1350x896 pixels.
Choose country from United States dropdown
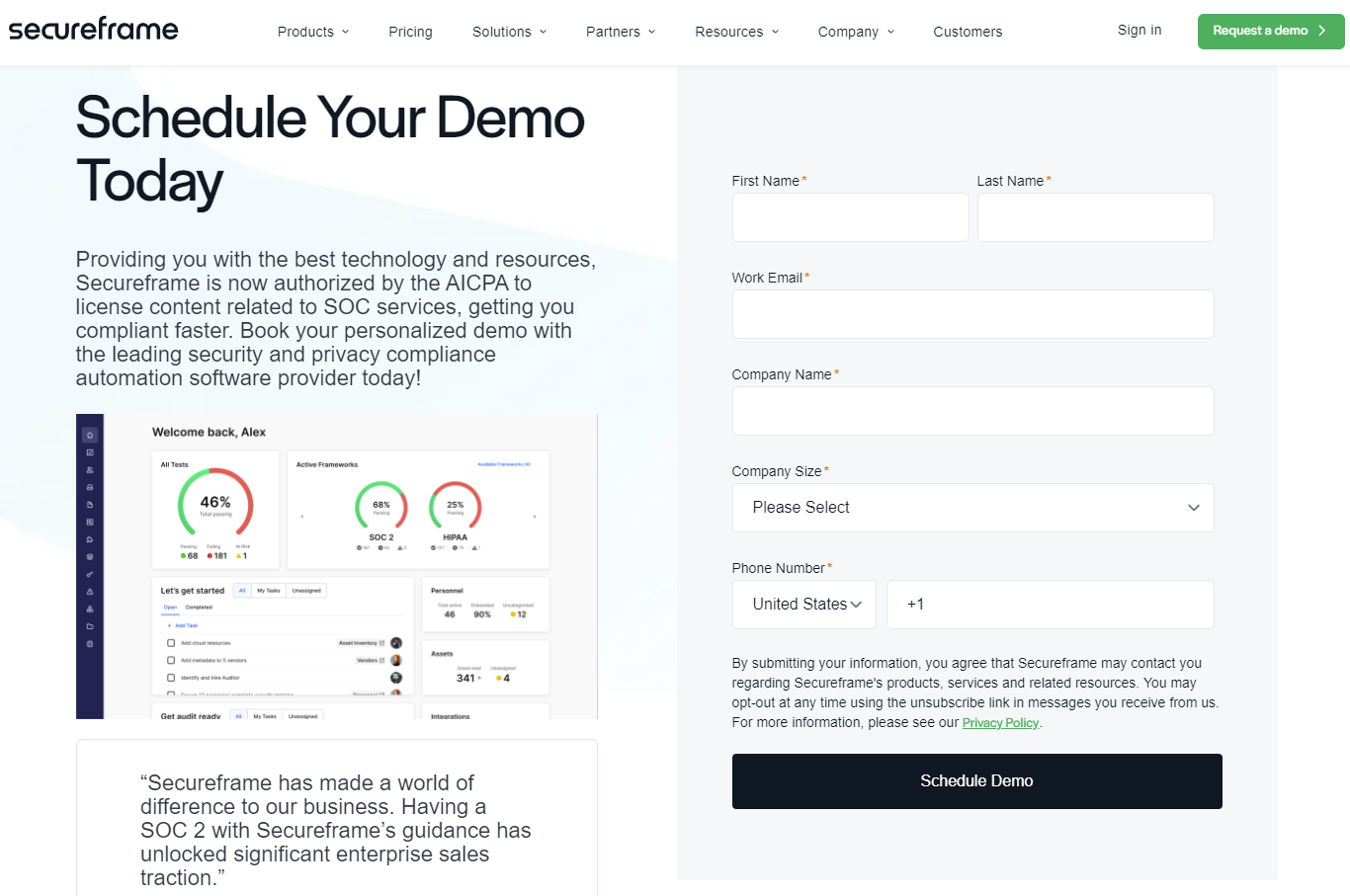click(804, 605)
